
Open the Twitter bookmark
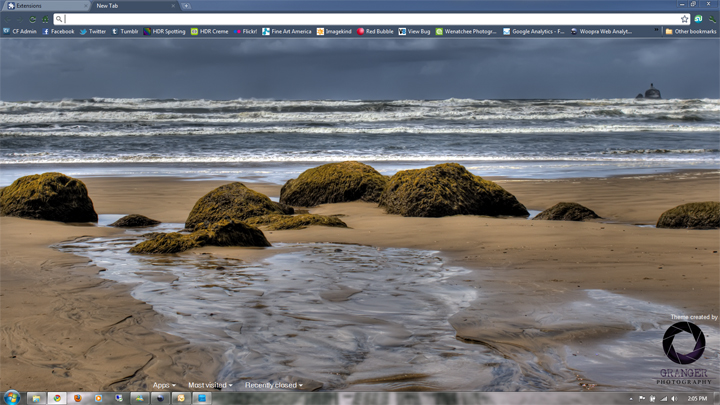[92, 31]
